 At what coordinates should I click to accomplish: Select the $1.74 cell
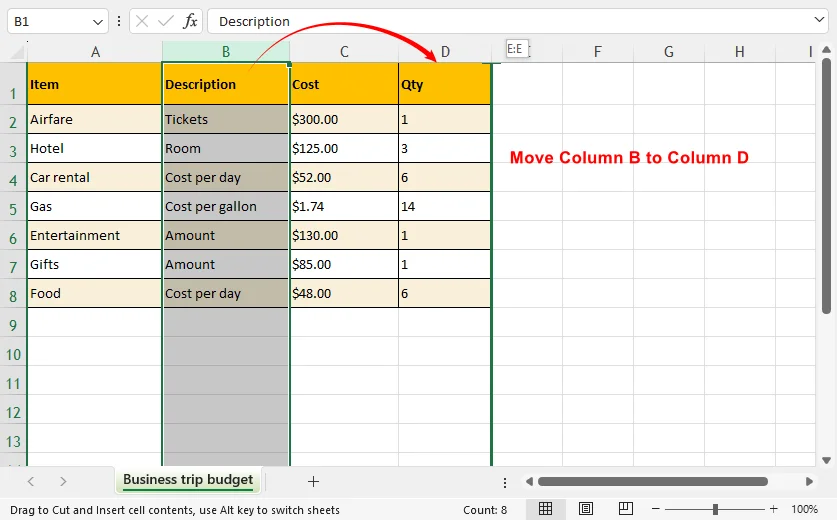pyautogui.click(x=344, y=206)
